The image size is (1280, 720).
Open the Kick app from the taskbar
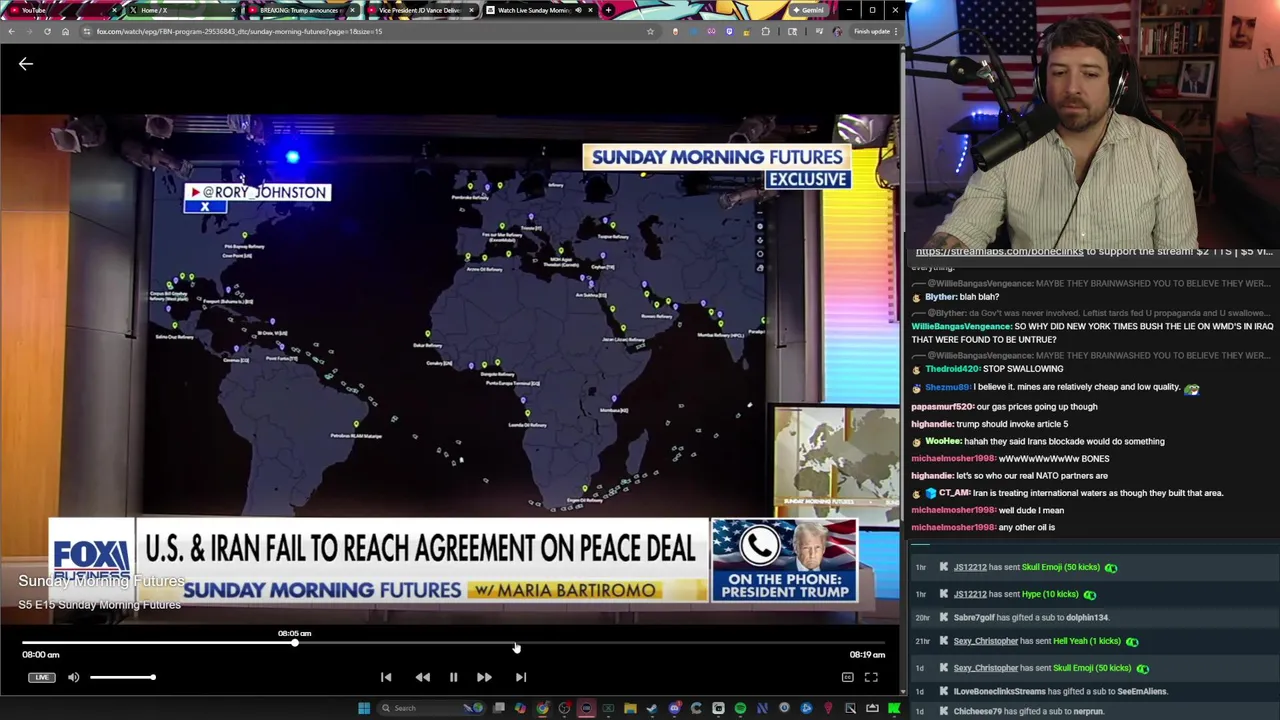[x=894, y=708]
